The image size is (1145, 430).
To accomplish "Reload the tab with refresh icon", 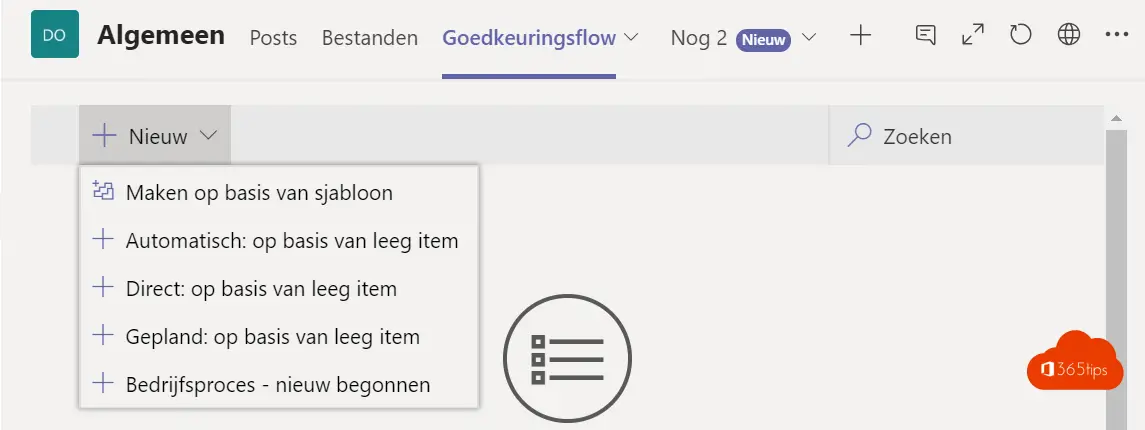I will pos(1020,35).
